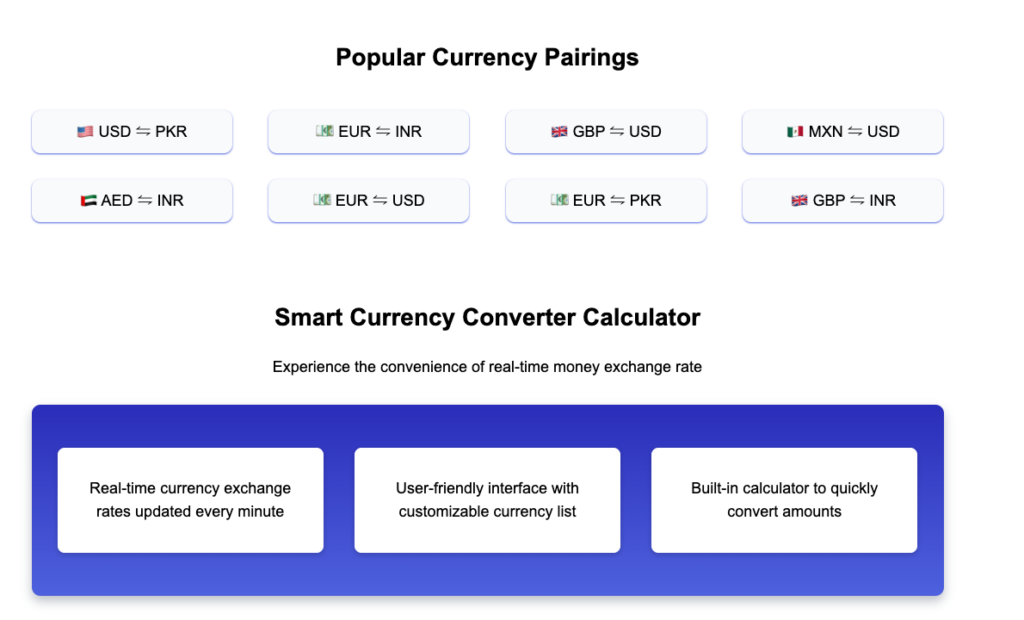
Task: Click the flag icon in EUR ⇋ USD
Action: pos(321,201)
